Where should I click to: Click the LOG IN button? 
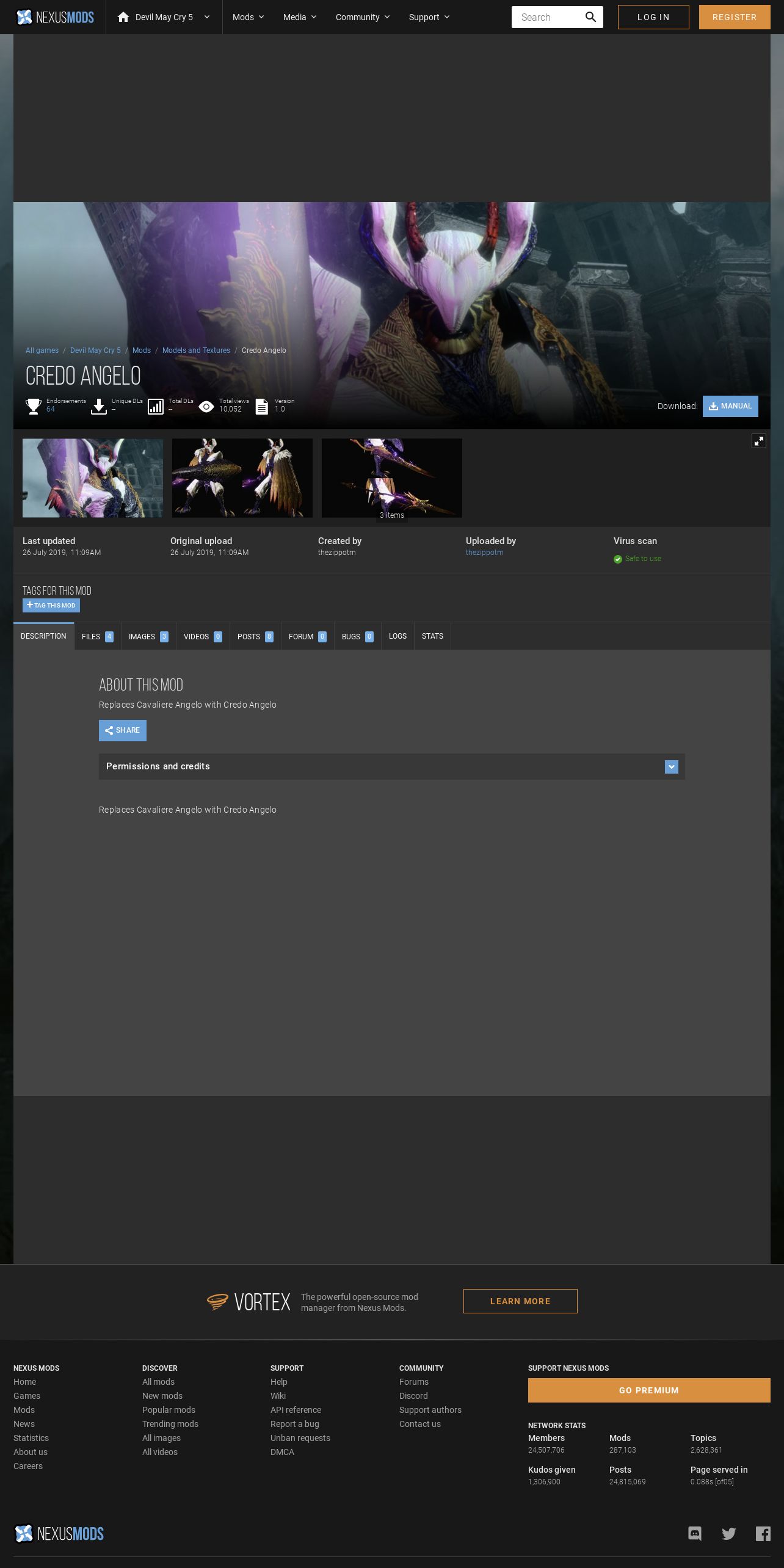coord(653,17)
